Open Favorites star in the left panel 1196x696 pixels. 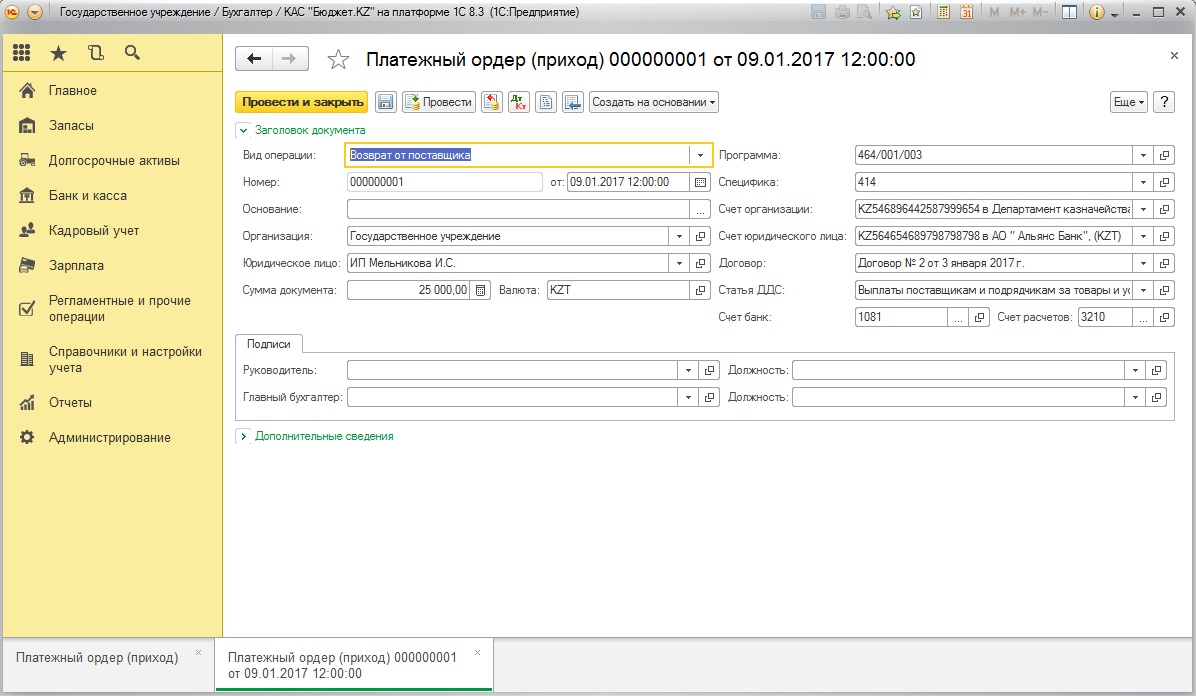click(x=58, y=53)
